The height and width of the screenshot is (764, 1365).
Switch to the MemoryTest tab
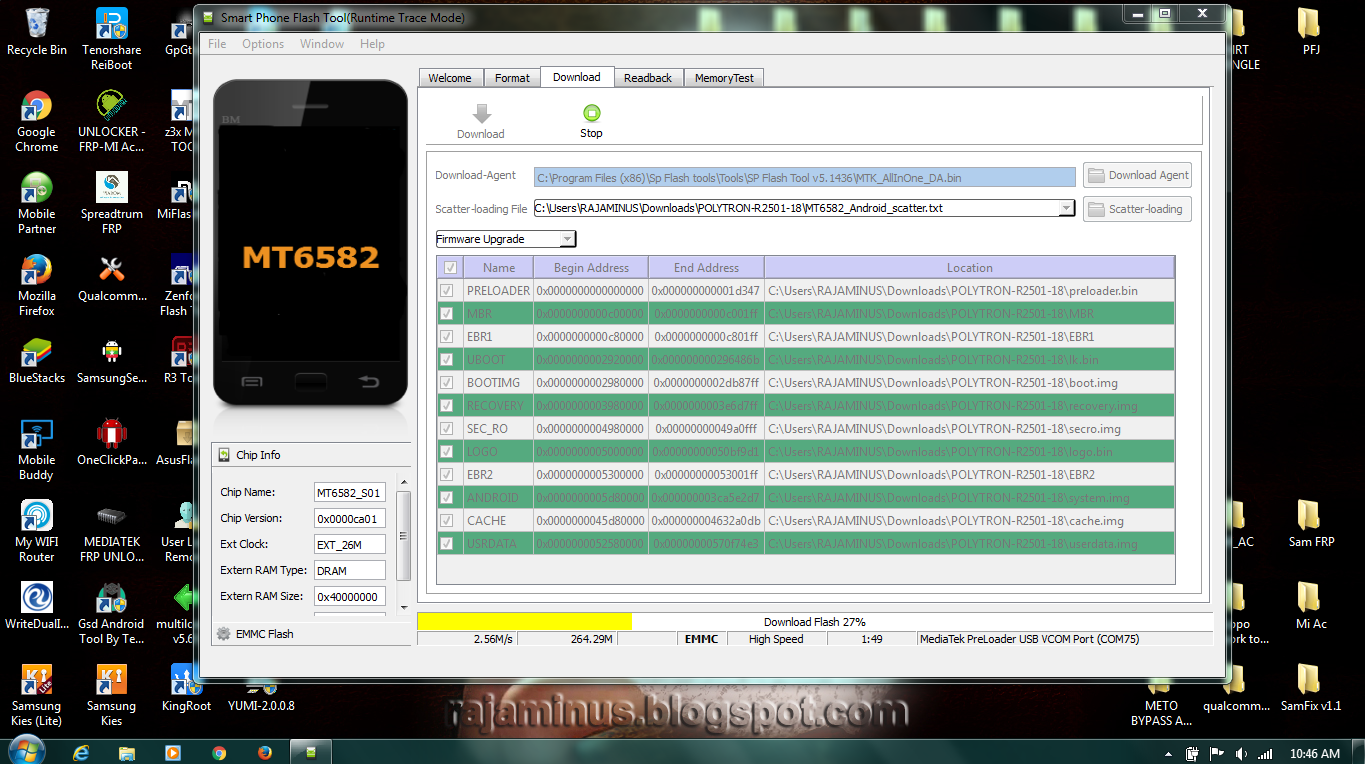724,78
